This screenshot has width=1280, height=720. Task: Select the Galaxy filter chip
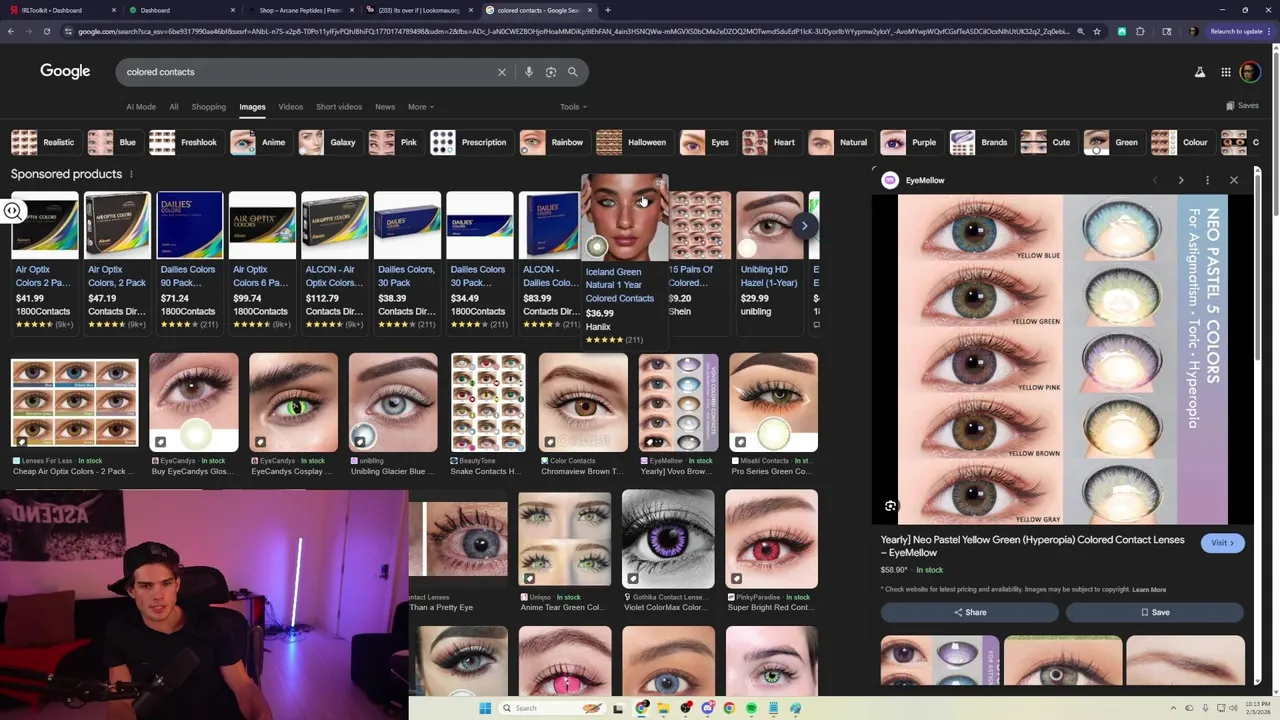(328, 142)
